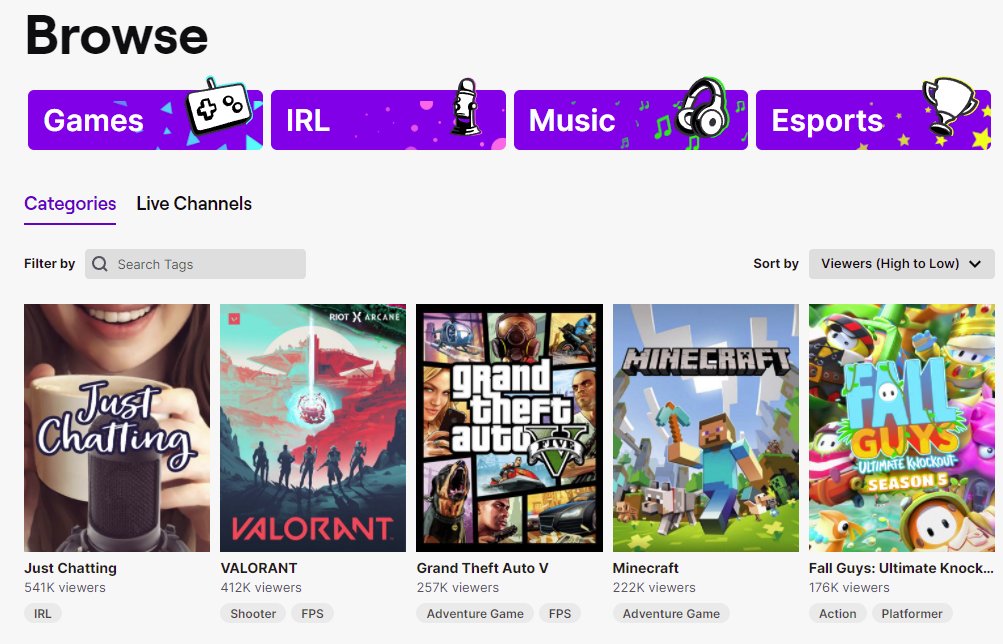
Task: Click the Filter by label
Action: click(49, 263)
